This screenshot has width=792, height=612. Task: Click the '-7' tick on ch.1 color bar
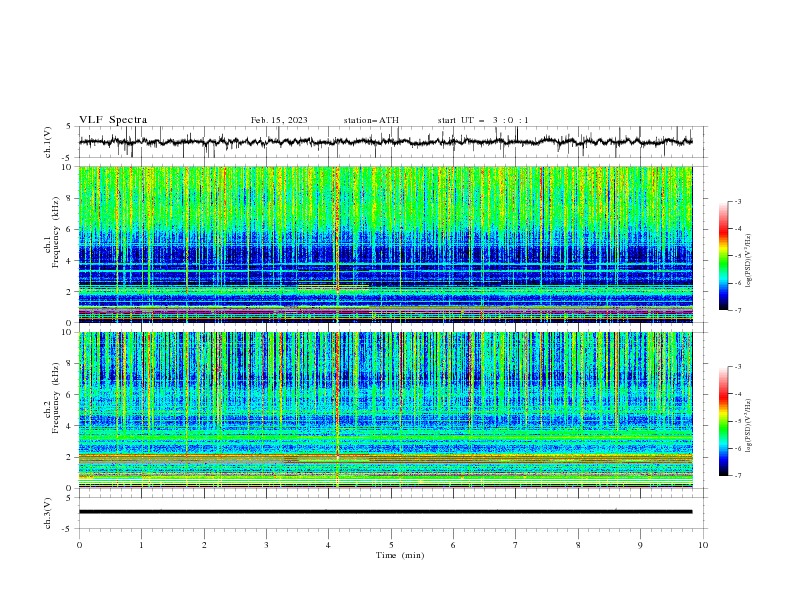click(738, 311)
